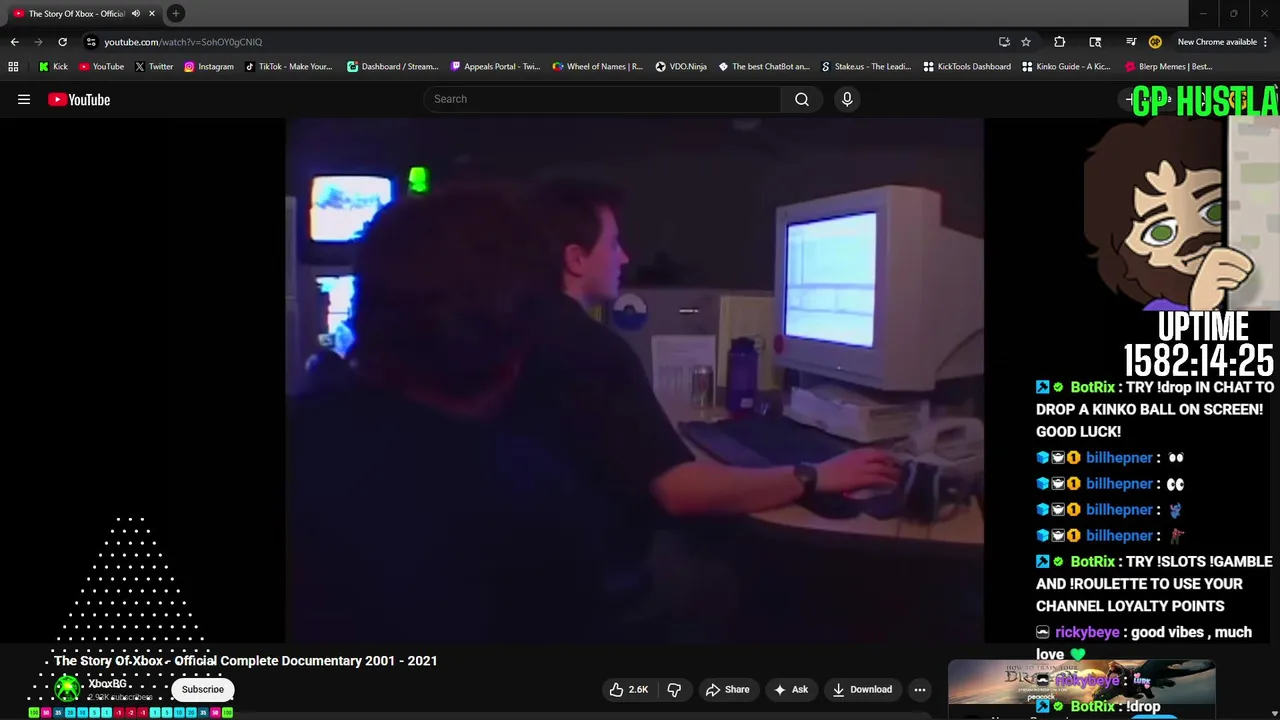
Task: Open Stake.us bookmark
Action: [866, 67]
